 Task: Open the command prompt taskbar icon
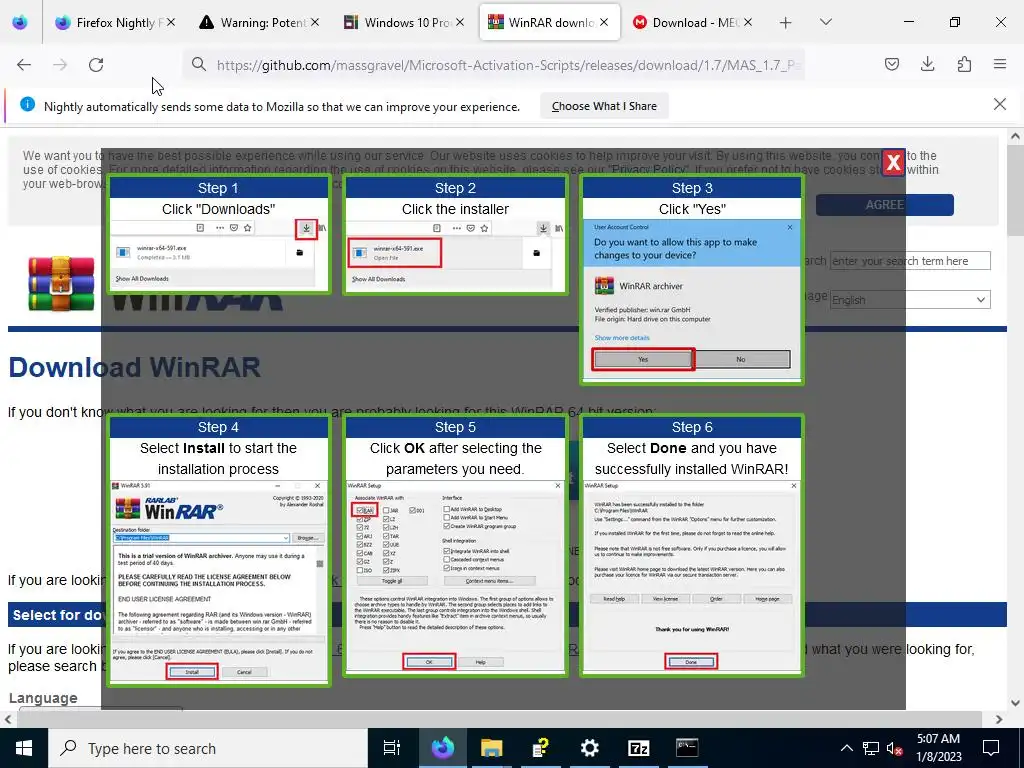[687, 748]
